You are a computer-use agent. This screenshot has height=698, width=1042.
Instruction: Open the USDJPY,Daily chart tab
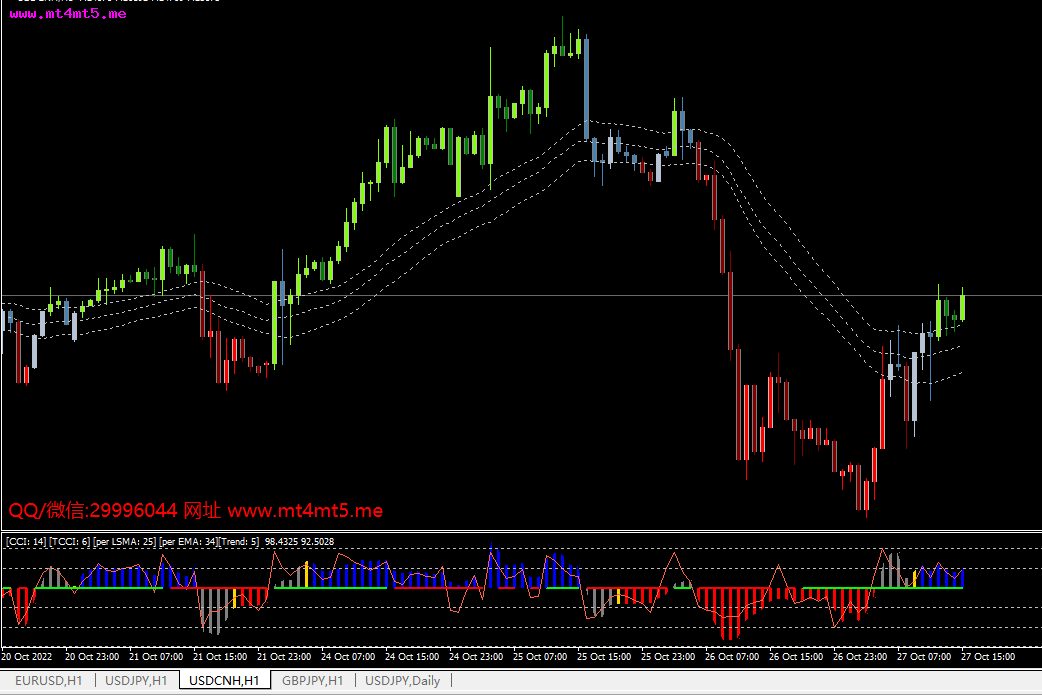402,681
